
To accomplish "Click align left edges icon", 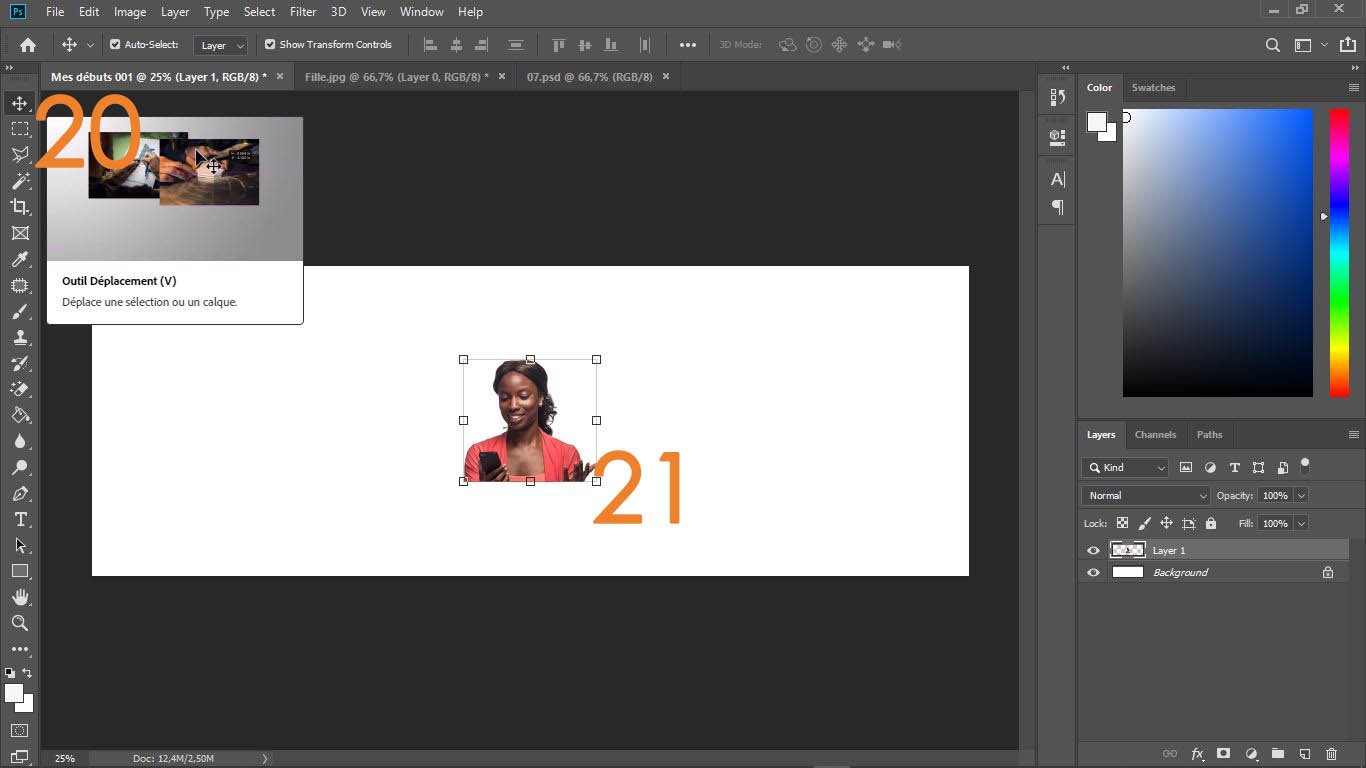I will pyautogui.click(x=431, y=45).
